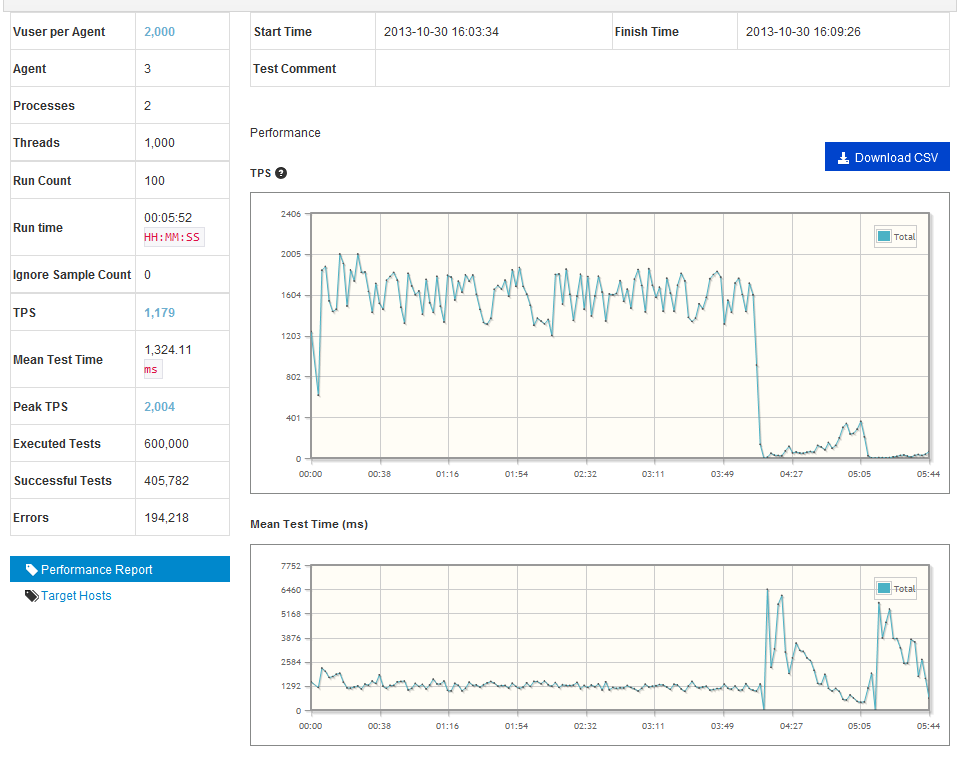Download the CSV report
The height and width of the screenshot is (760, 974).
(x=887, y=157)
